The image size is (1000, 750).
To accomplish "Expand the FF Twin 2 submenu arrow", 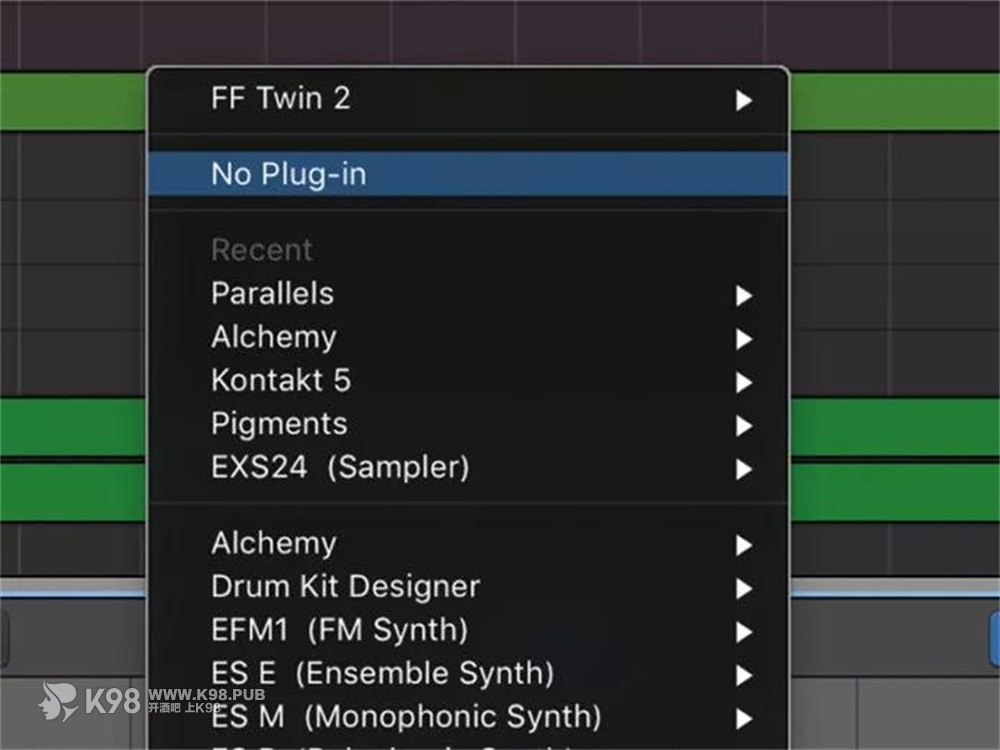I will click(x=744, y=100).
